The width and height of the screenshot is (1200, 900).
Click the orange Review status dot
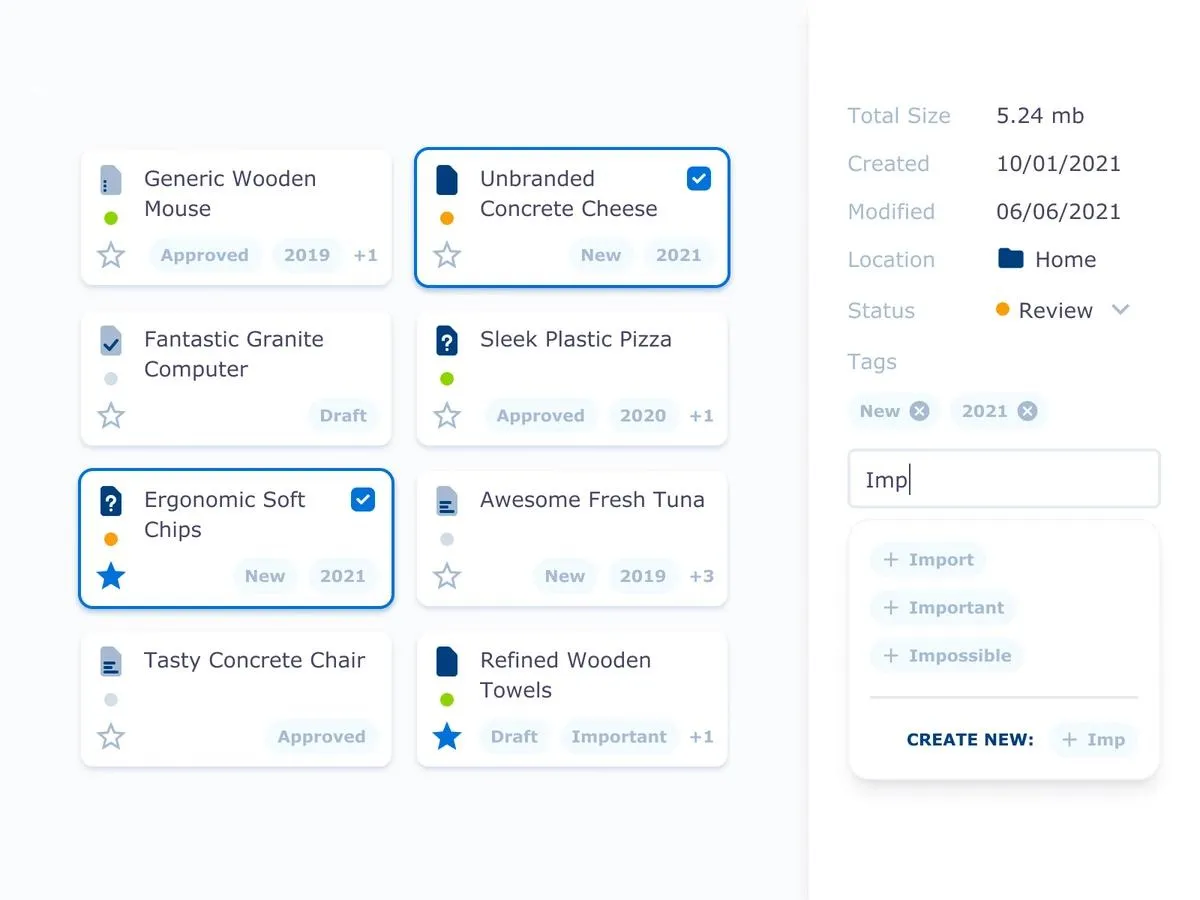tap(1003, 310)
